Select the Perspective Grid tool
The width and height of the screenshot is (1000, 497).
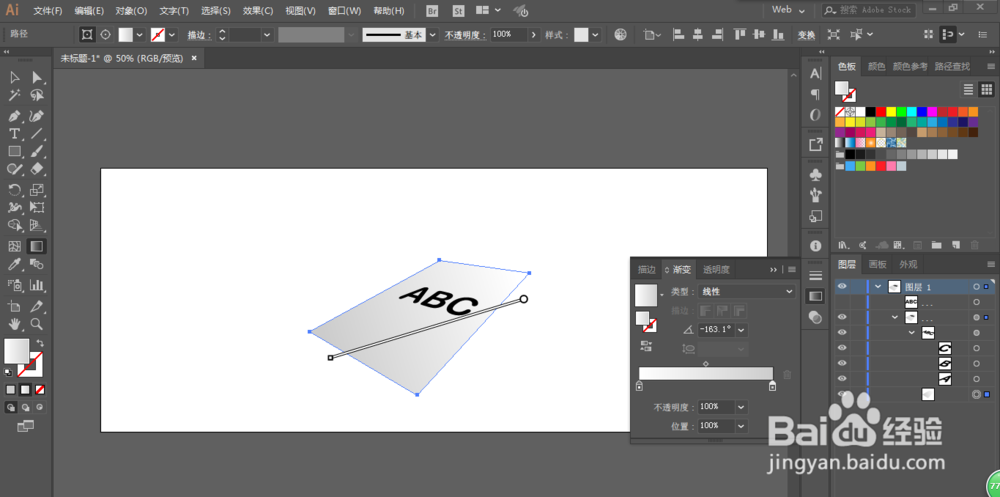tap(37, 225)
